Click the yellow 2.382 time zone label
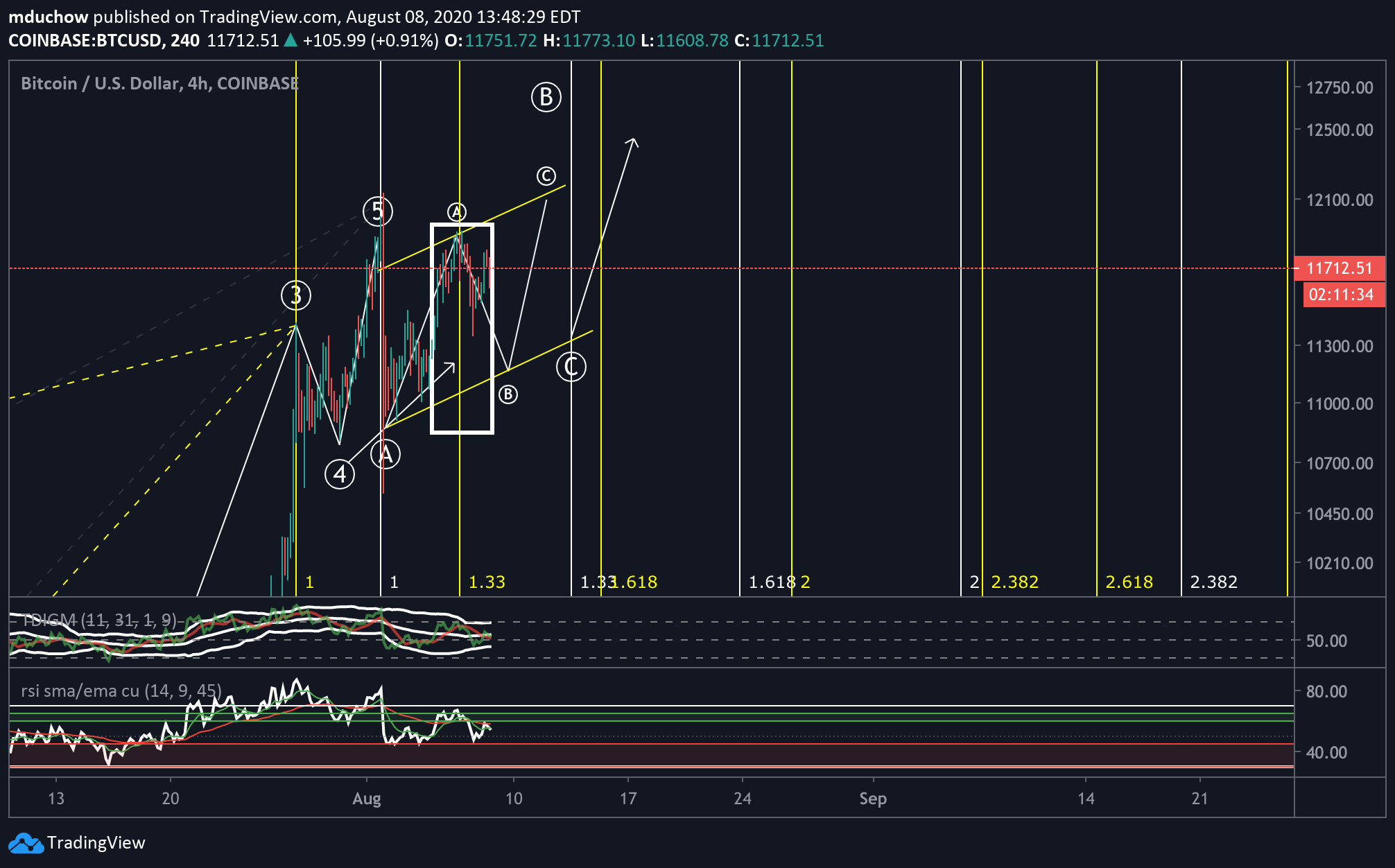This screenshot has width=1395, height=868. pos(1015,582)
